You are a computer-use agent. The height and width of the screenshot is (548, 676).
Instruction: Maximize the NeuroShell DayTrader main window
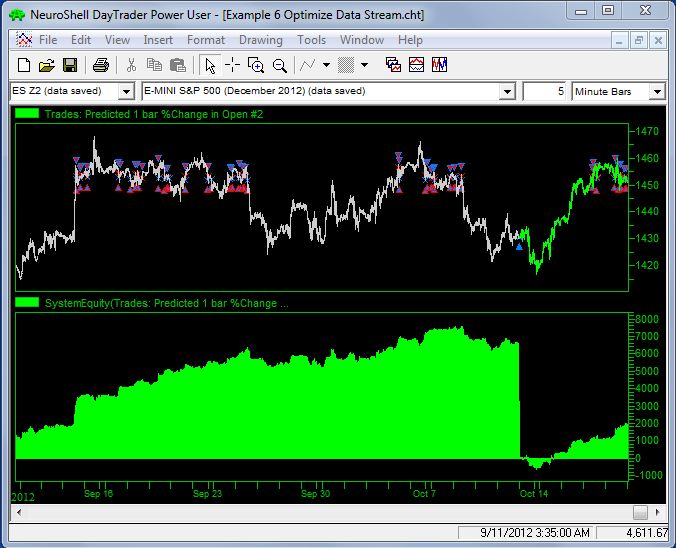[x=608, y=11]
